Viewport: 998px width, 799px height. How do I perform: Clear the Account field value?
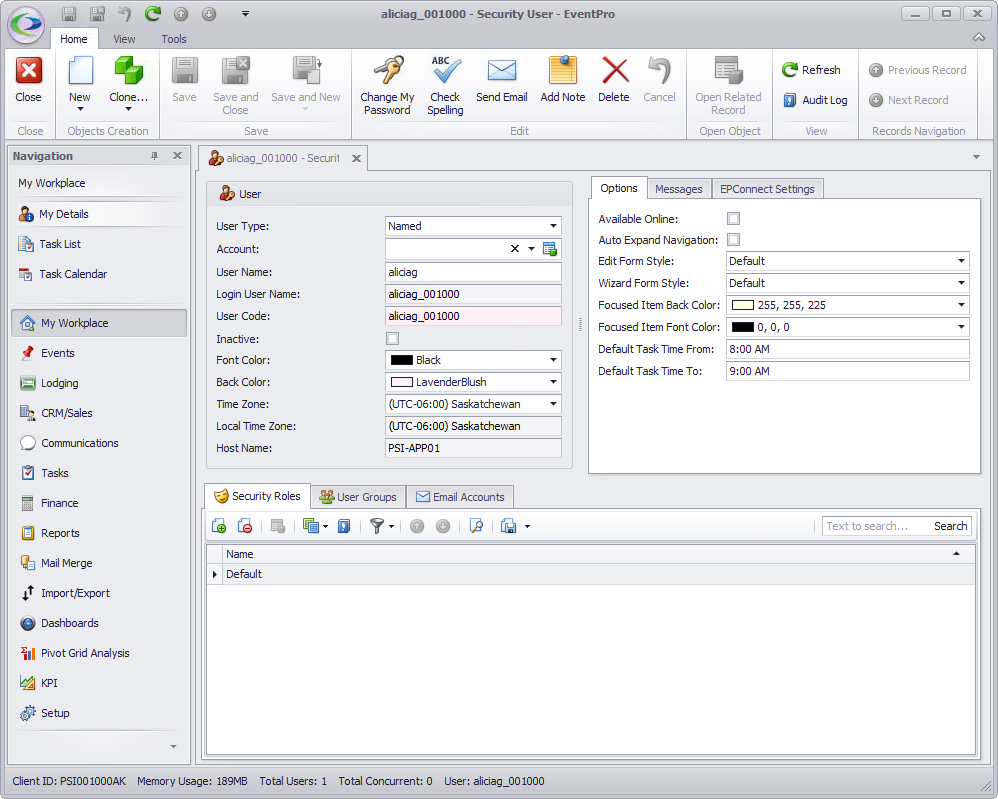515,249
